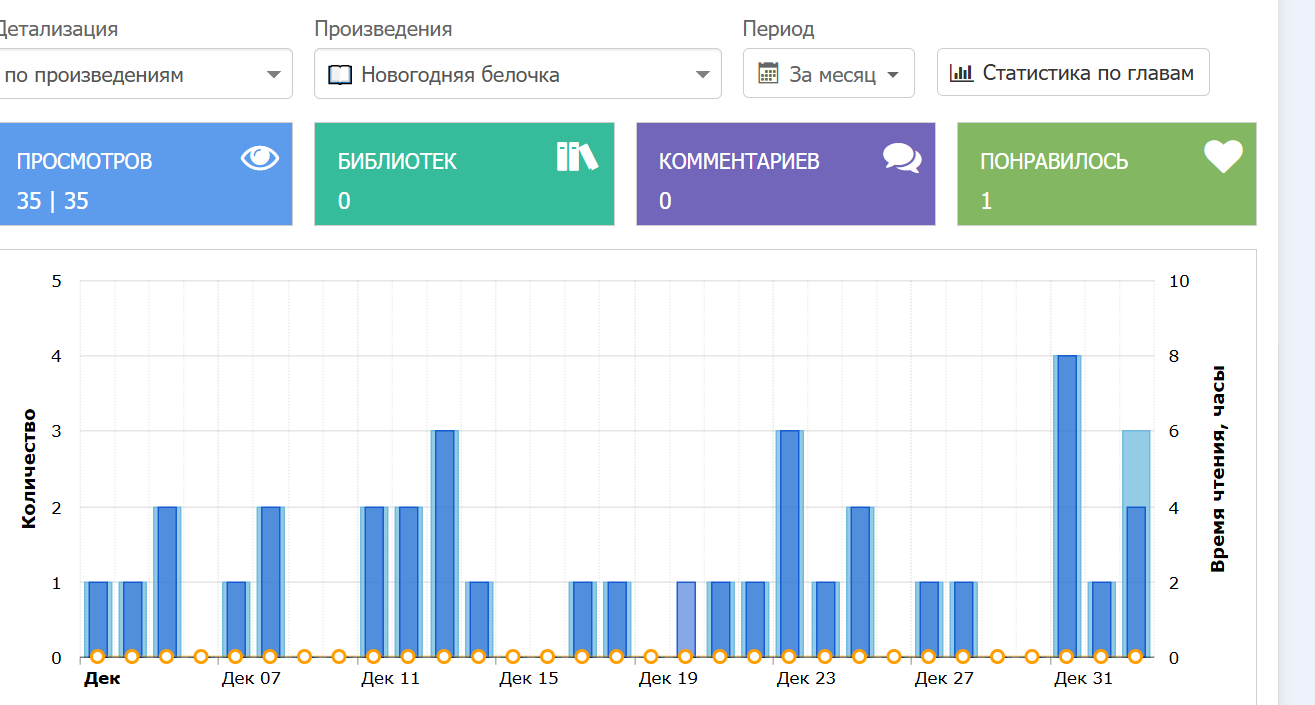Click the orange data point above Дек 23
Image resolution: width=1315 pixels, height=705 pixels.
(790, 657)
